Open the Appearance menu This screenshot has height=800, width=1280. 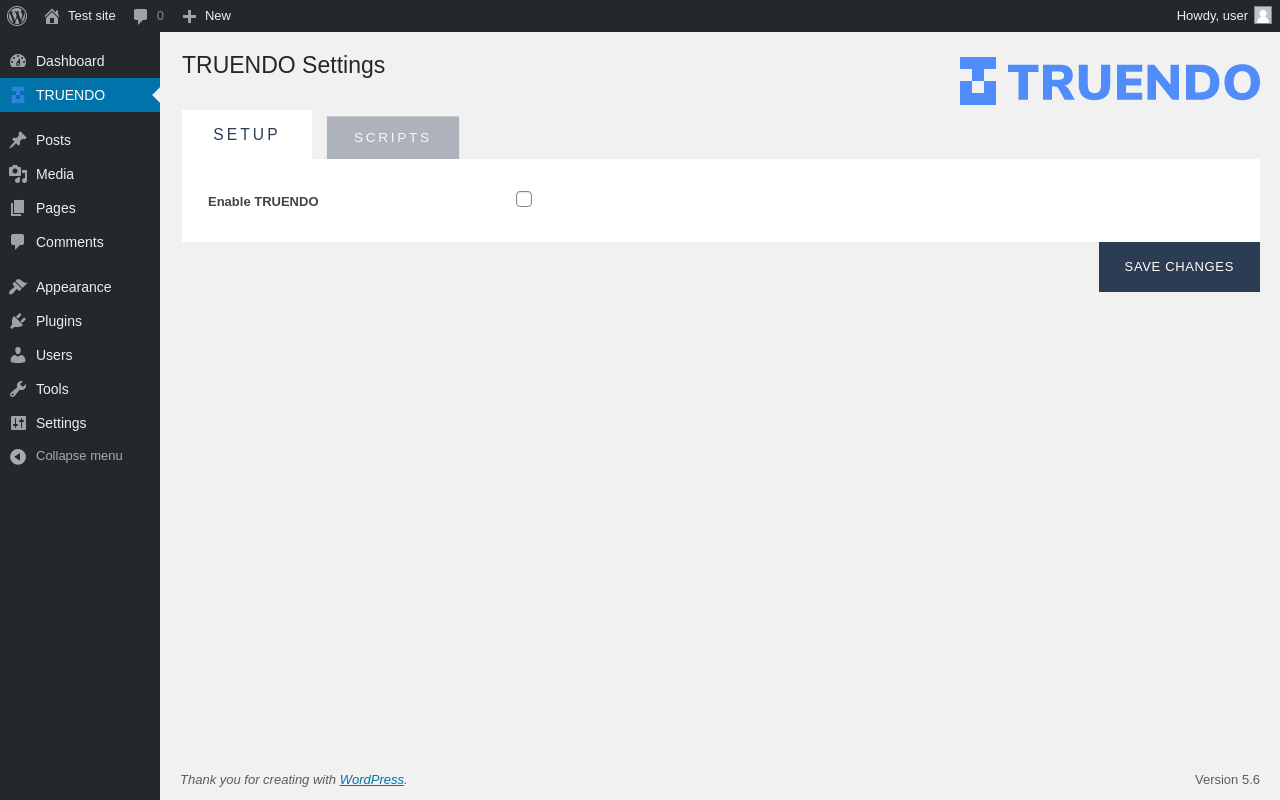[x=80, y=287]
